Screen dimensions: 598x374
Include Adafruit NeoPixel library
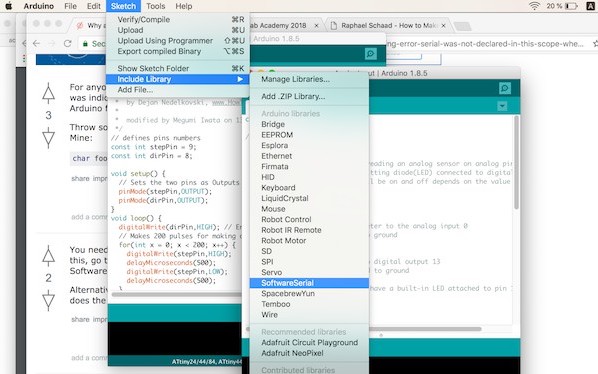click(x=309, y=353)
